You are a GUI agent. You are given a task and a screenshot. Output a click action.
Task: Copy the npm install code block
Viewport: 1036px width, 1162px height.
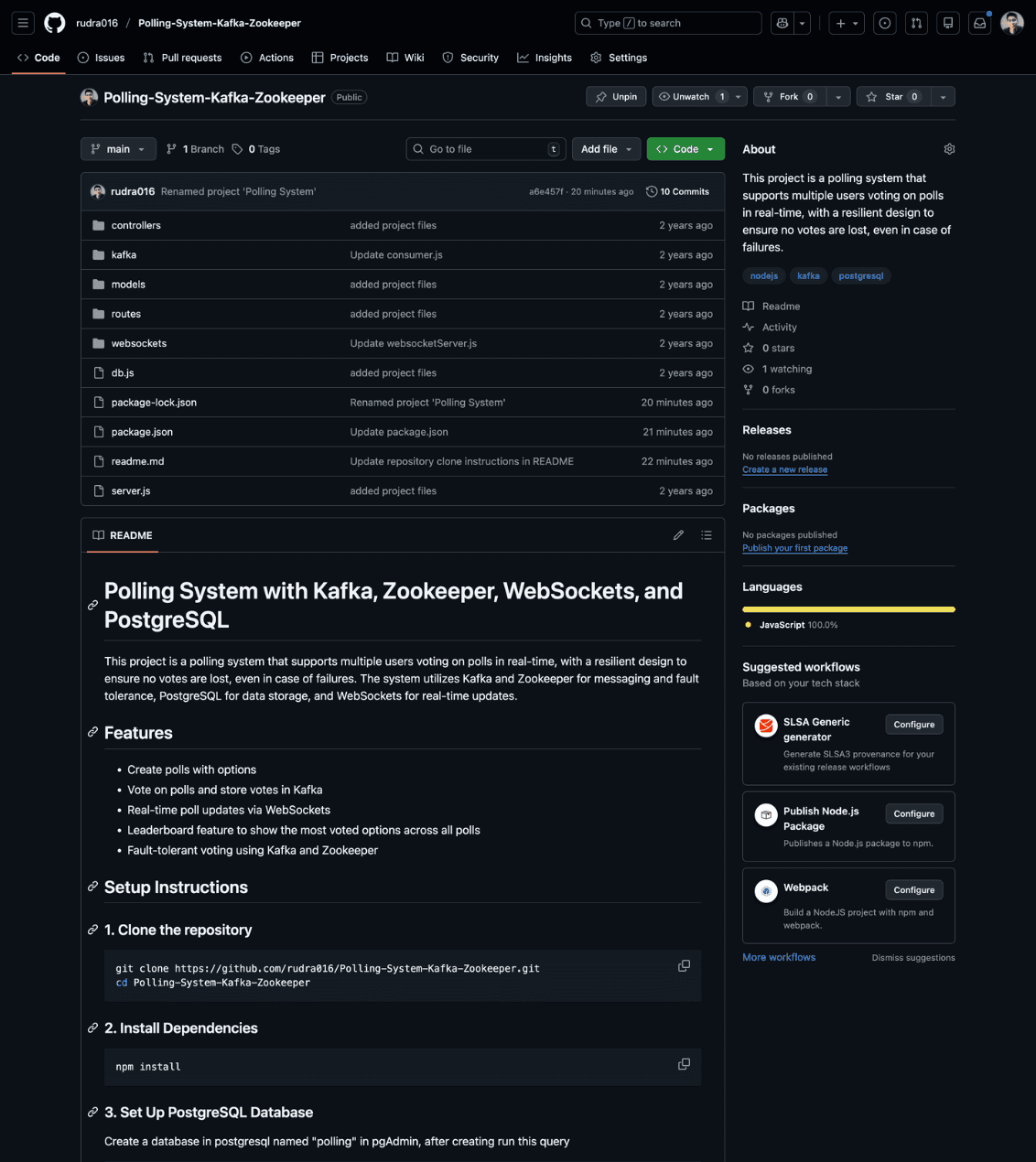click(x=684, y=1064)
